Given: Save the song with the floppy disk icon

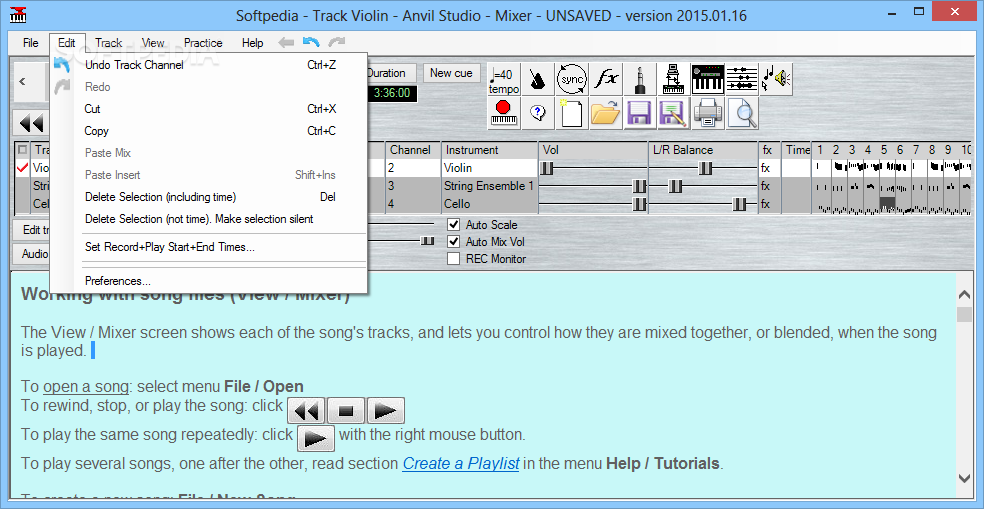Looking at the screenshot, I should pyautogui.click(x=639, y=113).
